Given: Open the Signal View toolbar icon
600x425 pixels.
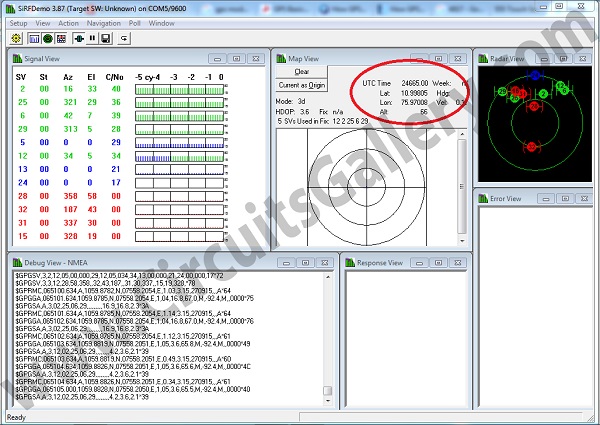Looking at the screenshot, I should pyautogui.click(x=34, y=38).
